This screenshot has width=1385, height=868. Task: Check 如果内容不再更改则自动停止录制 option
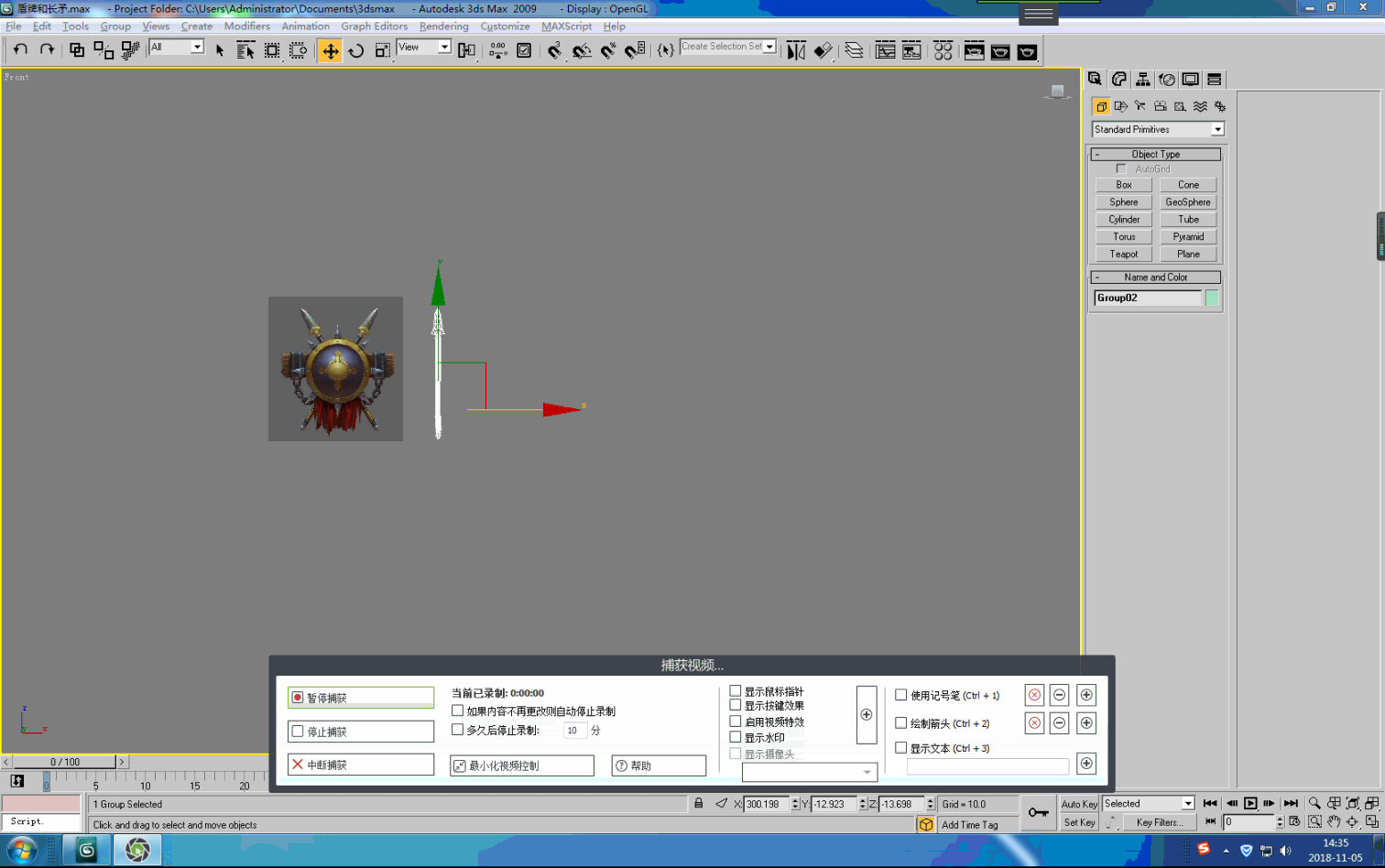click(457, 711)
